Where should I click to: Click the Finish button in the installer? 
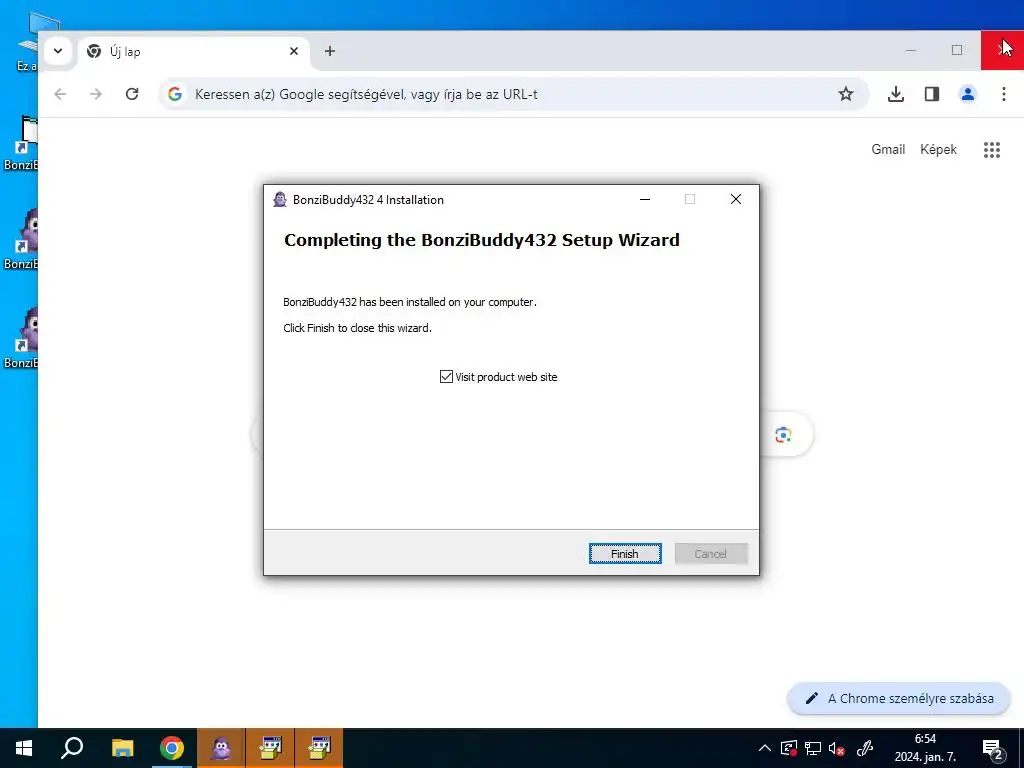pyautogui.click(x=625, y=554)
